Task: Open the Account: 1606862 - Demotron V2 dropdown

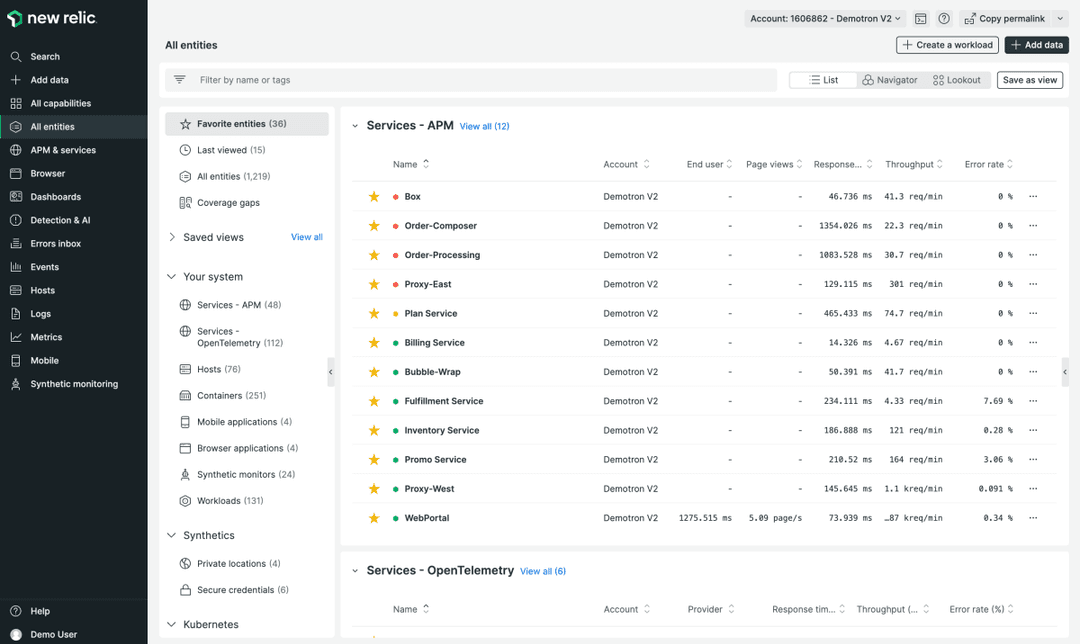Action: (x=824, y=18)
